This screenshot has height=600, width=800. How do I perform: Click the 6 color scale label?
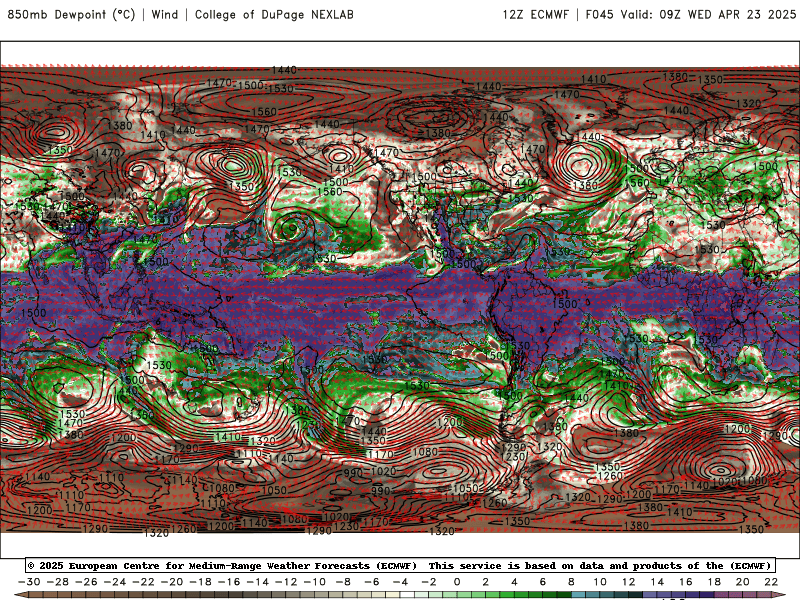coord(543,582)
